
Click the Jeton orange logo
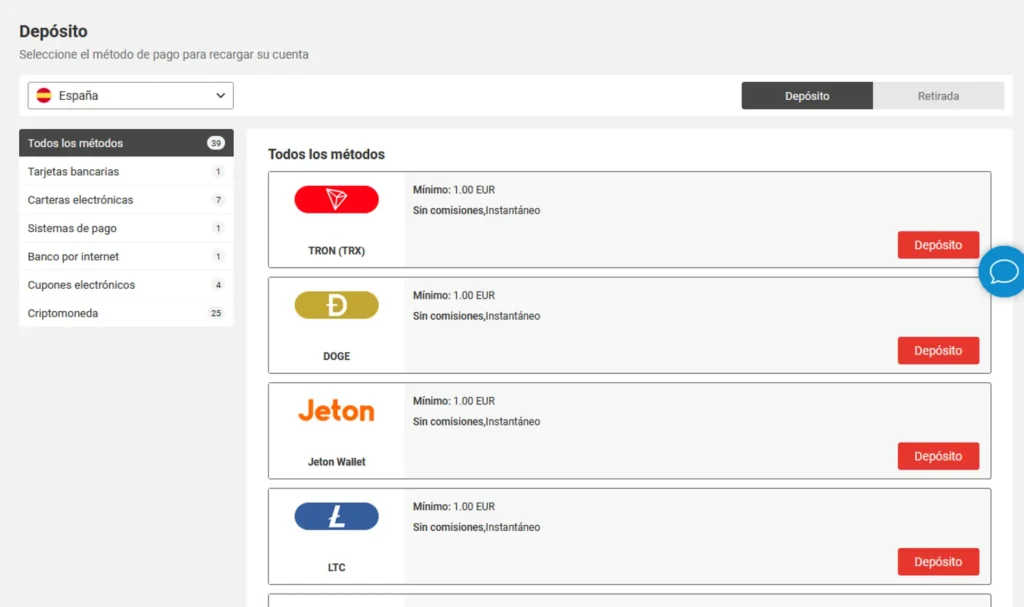[336, 411]
